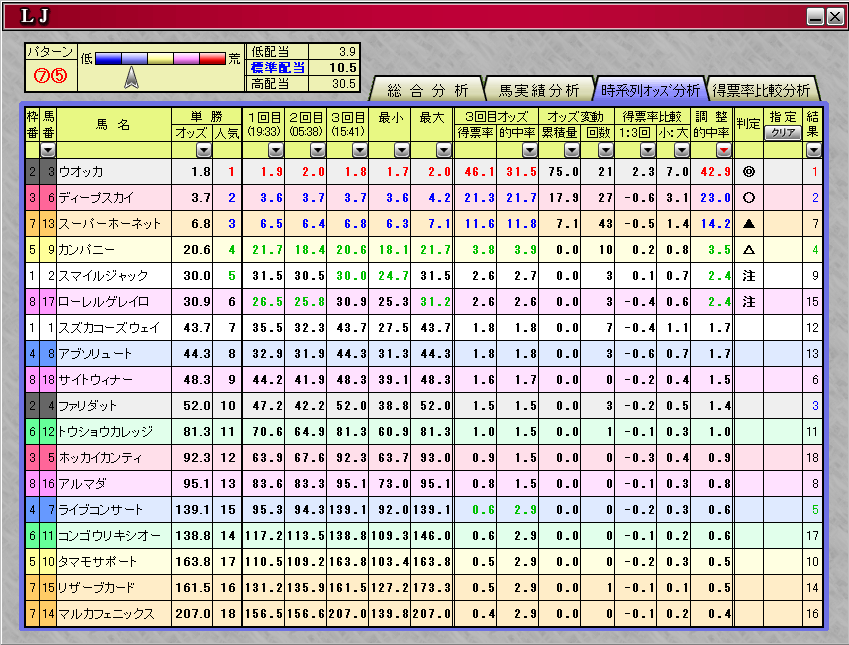The width and height of the screenshot is (849, 645).
Task: Select the 時系列オッズ分析 tab
Action: (650, 90)
